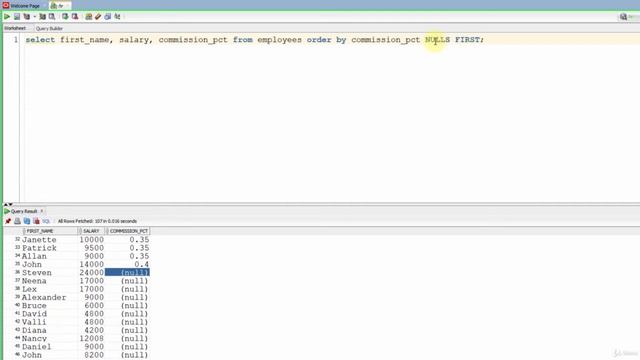The width and height of the screenshot is (640, 360).
Task: Select salary cell 24000
Action: 91,272
